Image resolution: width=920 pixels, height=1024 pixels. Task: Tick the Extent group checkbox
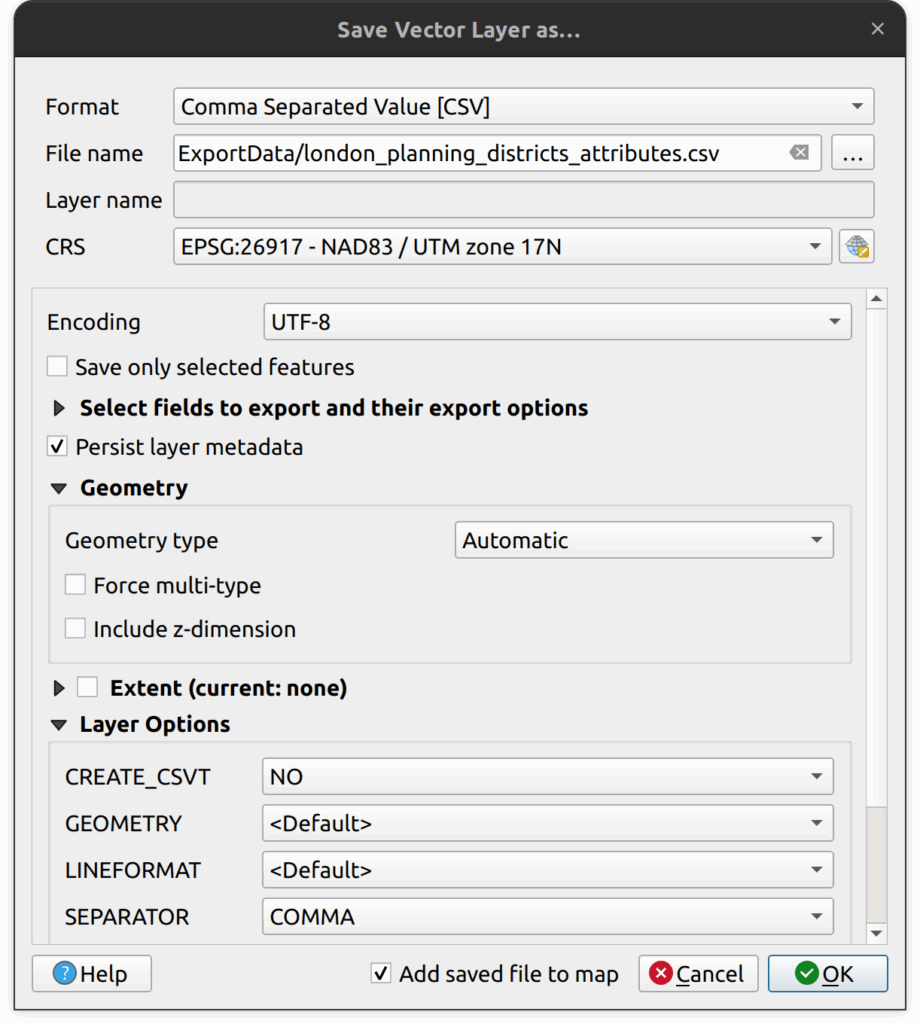(x=88, y=688)
